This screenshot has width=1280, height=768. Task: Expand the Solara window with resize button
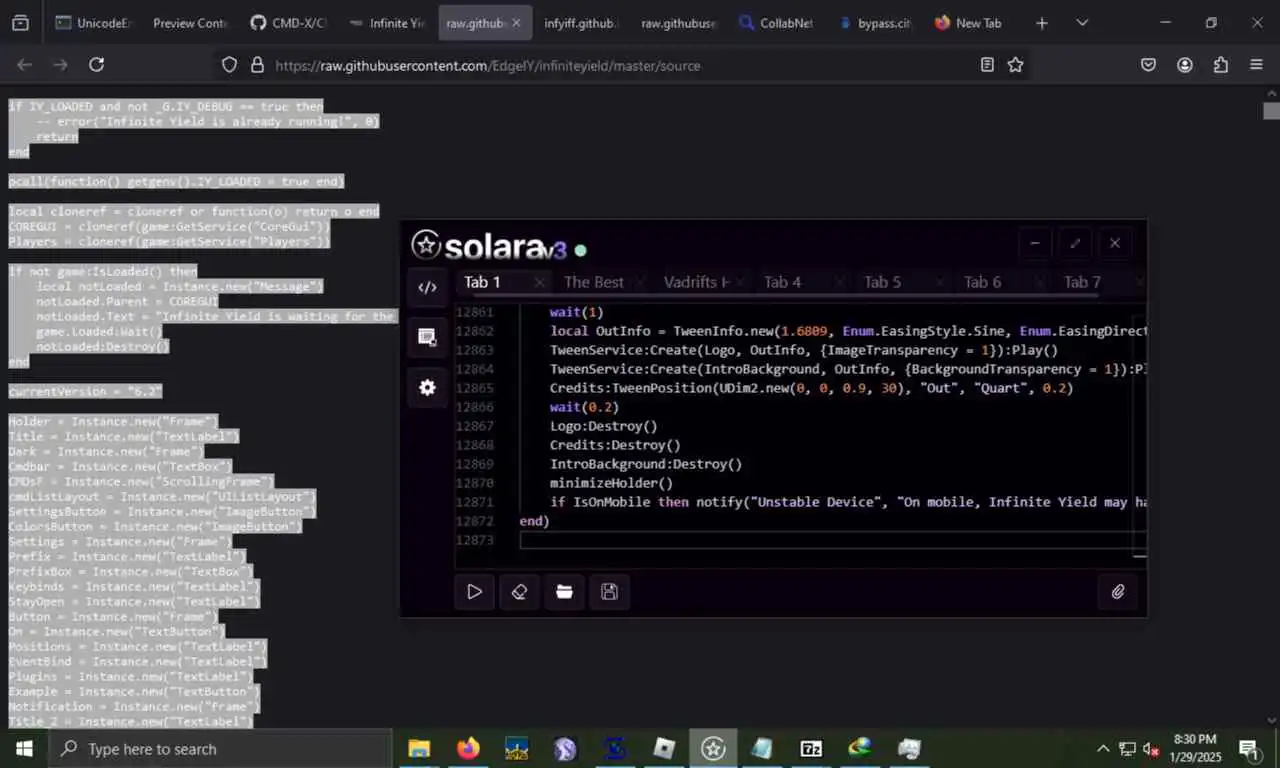click(x=1075, y=243)
